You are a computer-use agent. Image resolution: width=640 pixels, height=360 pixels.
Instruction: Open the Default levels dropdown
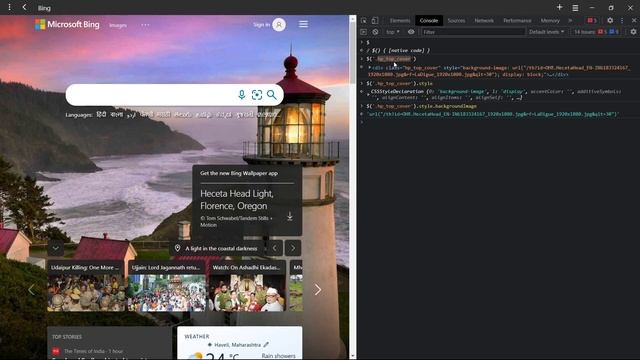point(547,32)
